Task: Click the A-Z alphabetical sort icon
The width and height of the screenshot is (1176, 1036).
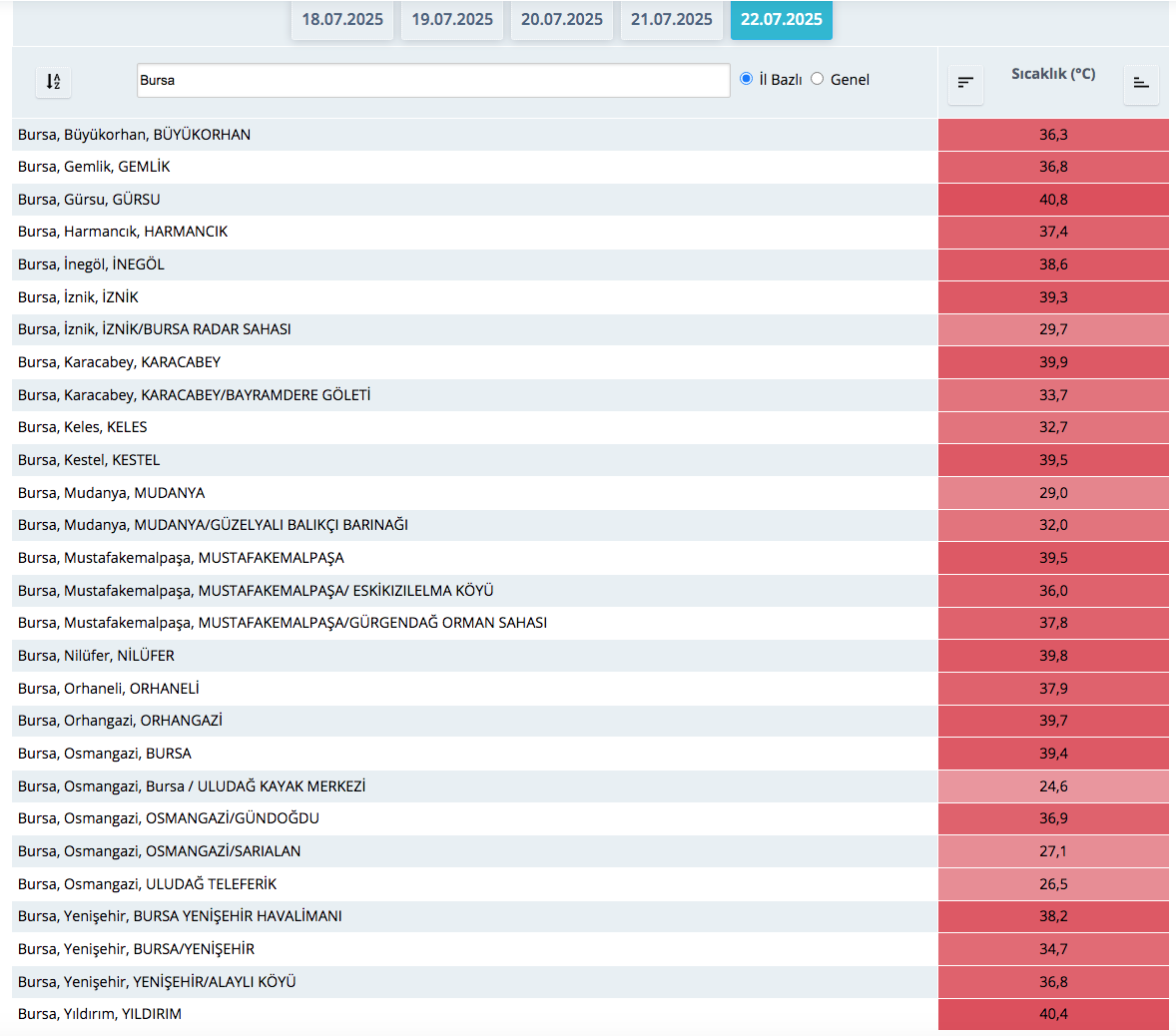Action: pos(54,82)
